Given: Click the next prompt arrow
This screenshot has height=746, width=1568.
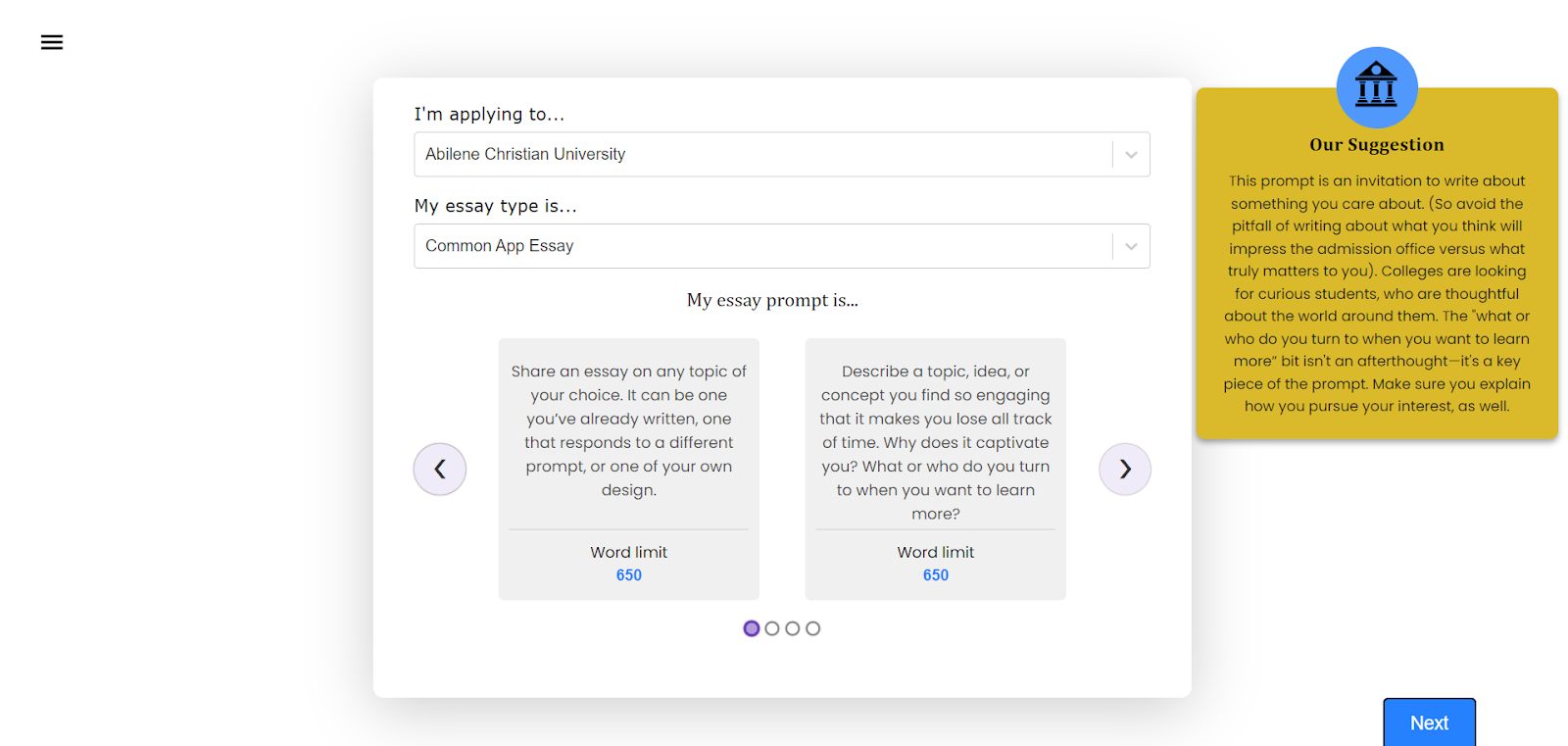Looking at the screenshot, I should click(x=1125, y=469).
